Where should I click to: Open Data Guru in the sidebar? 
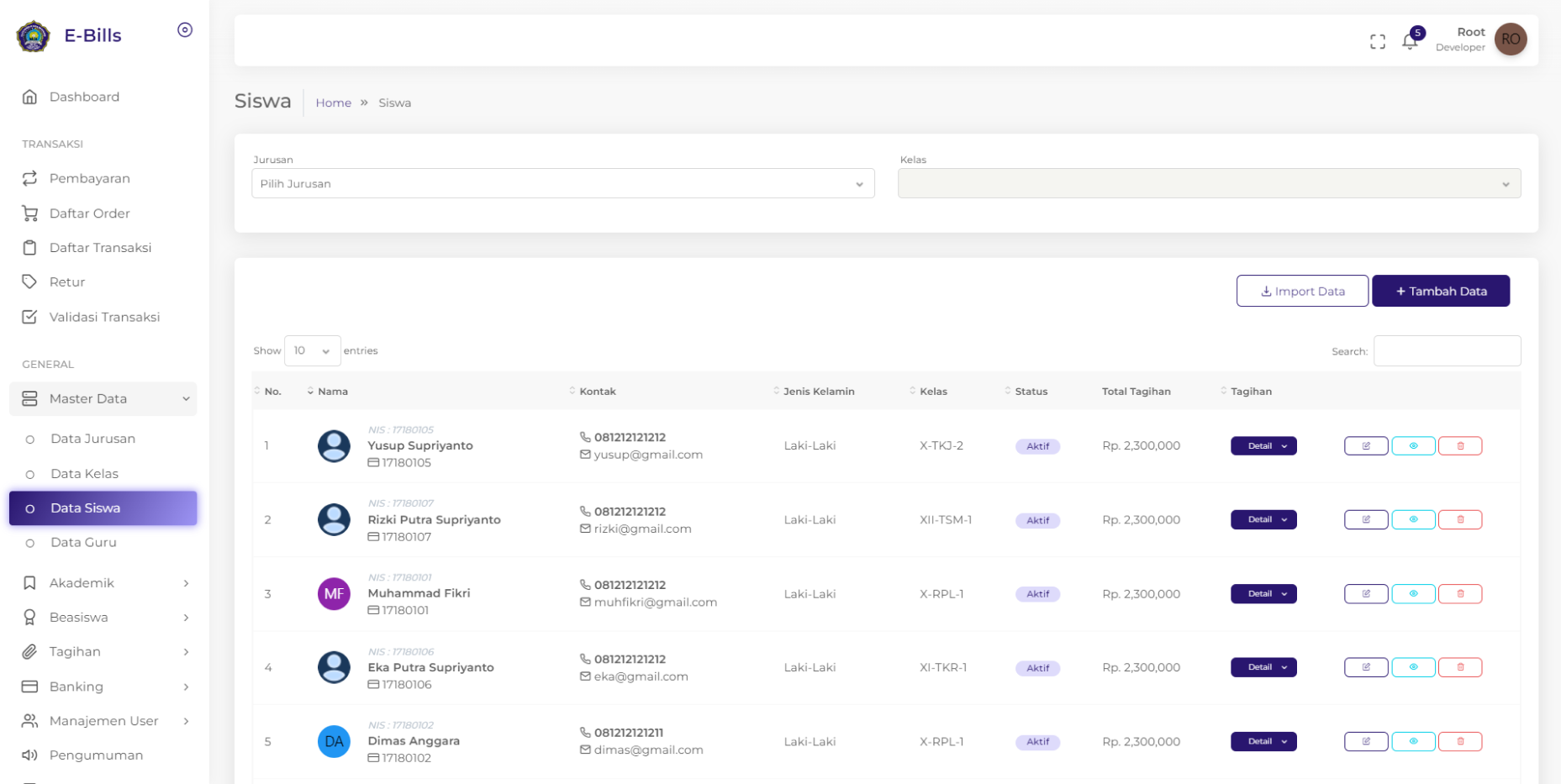(83, 543)
